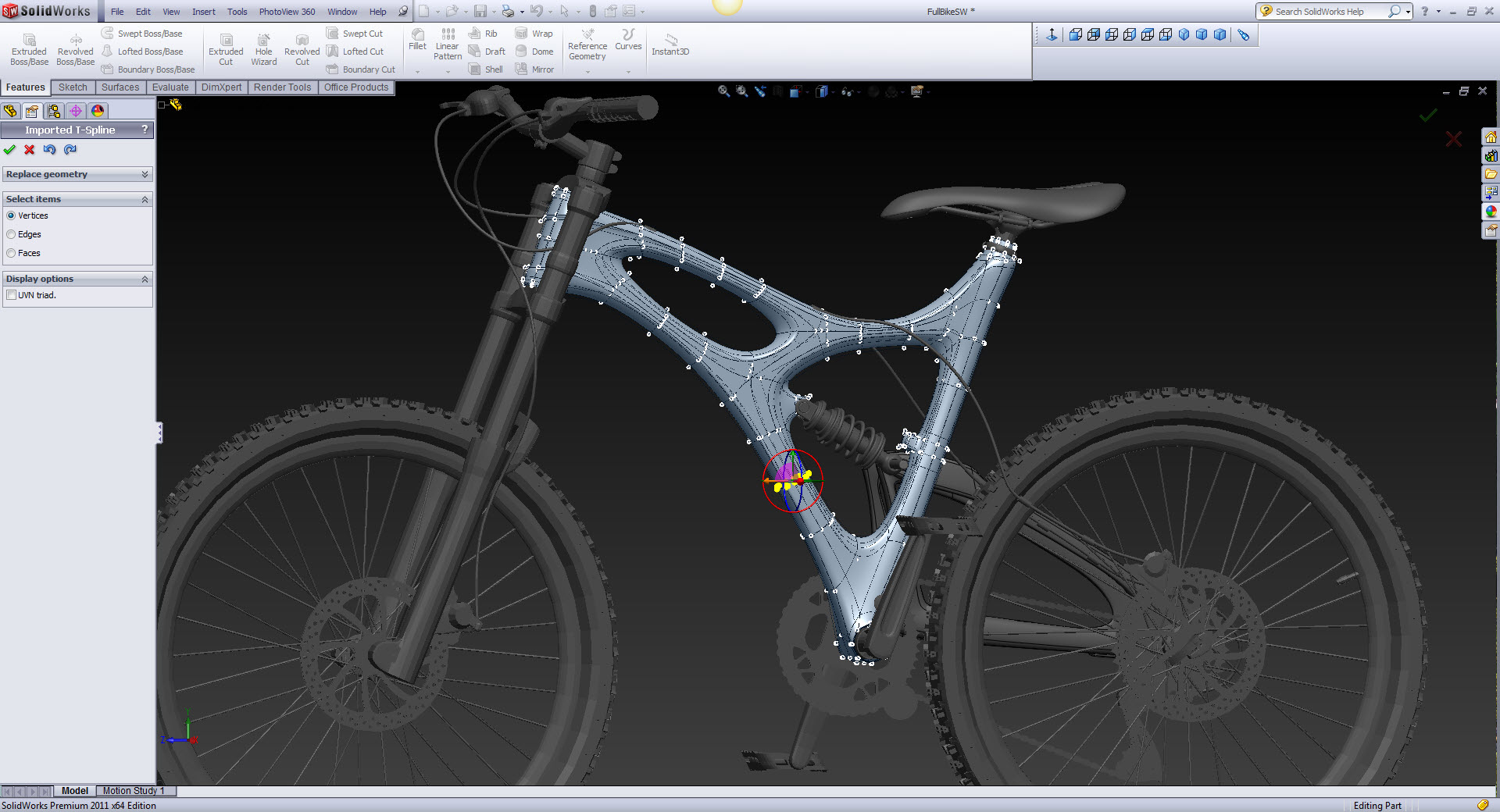Screen dimensions: 1500x812
Task: Switch to the Sketch tab
Action: pyautogui.click(x=73, y=87)
